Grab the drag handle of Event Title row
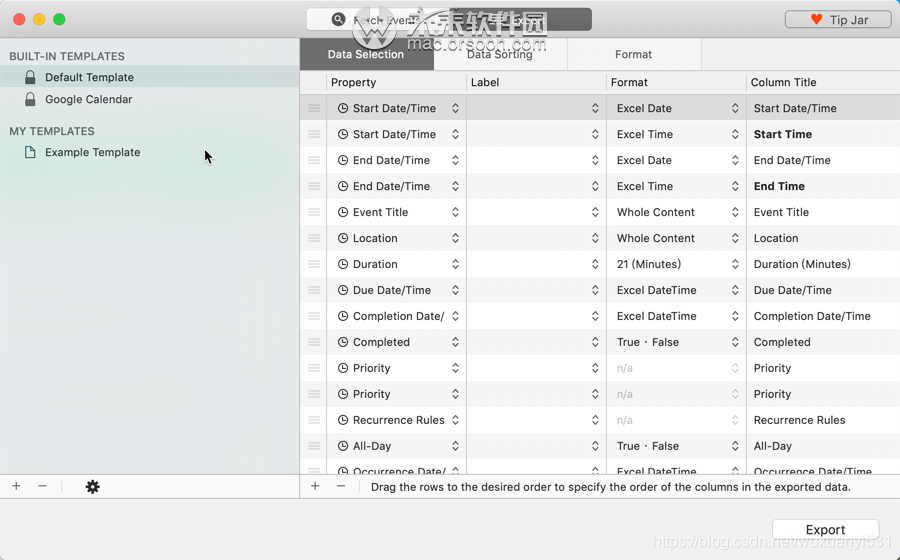The width and height of the screenshot is (900, 560). pyautogui.click(x=314, y=212)
